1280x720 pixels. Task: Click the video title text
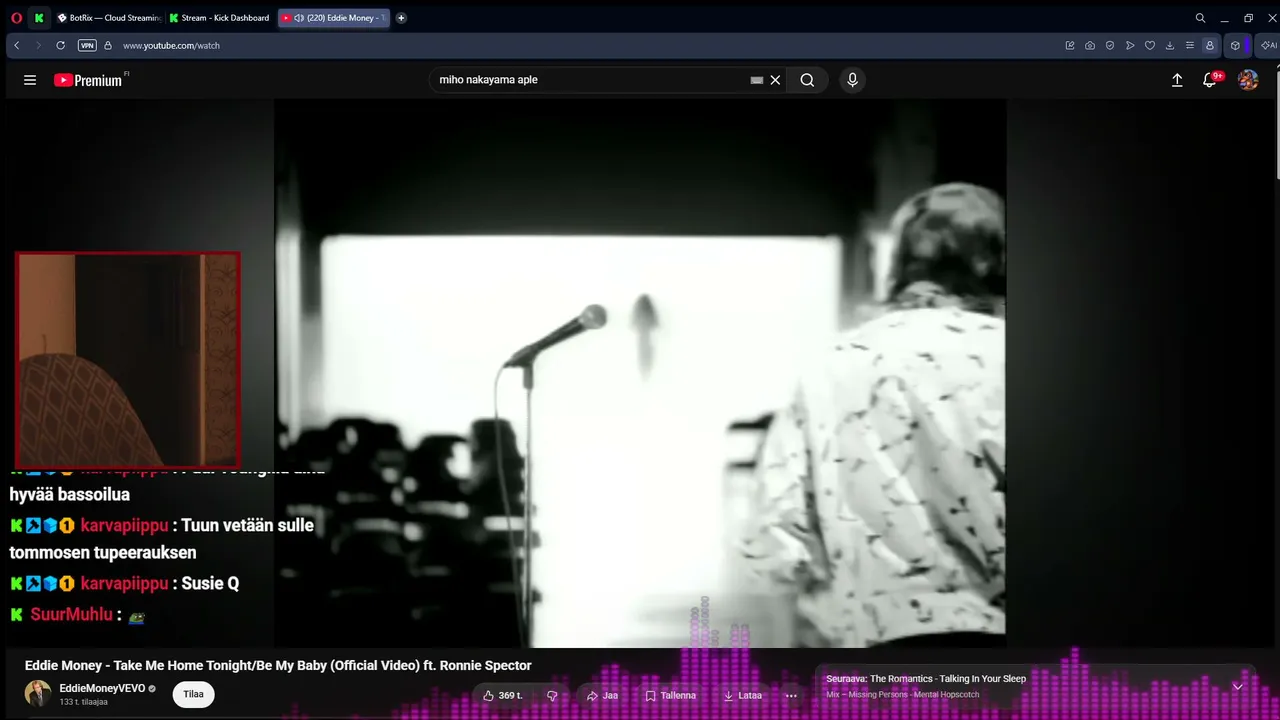[x=278, y=665]
